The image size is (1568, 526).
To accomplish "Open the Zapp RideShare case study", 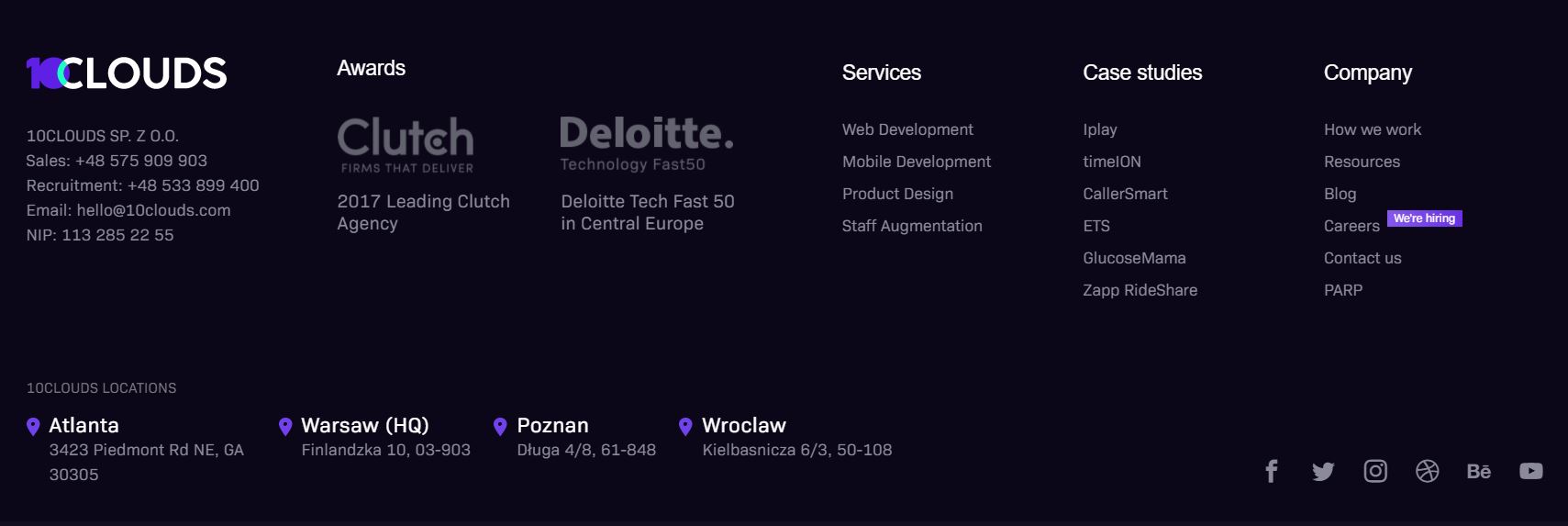I will pyautogui.click(x=1140, y=290).
